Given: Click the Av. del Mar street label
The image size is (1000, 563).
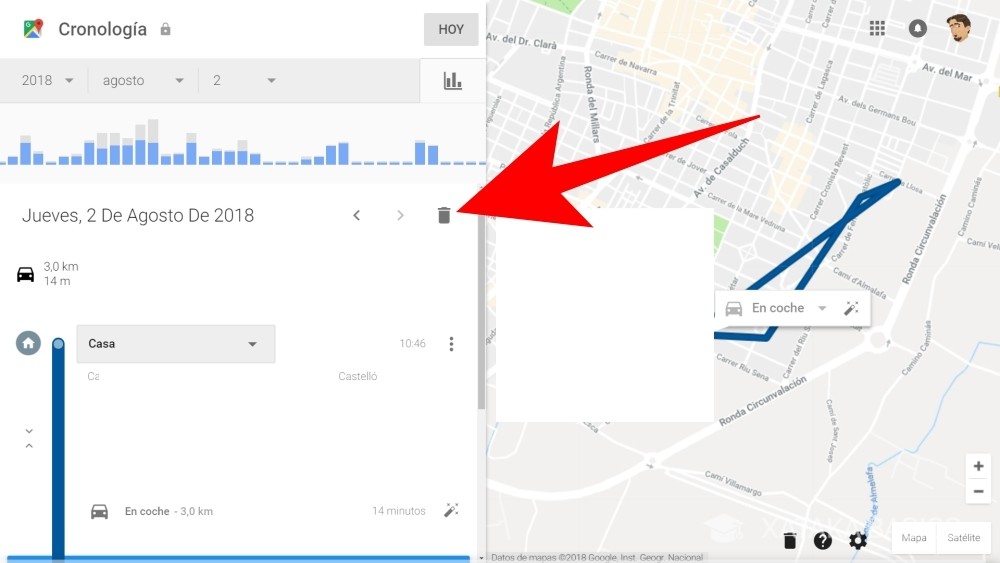Looking at the screenshot, I should click(x=947, y=72).
